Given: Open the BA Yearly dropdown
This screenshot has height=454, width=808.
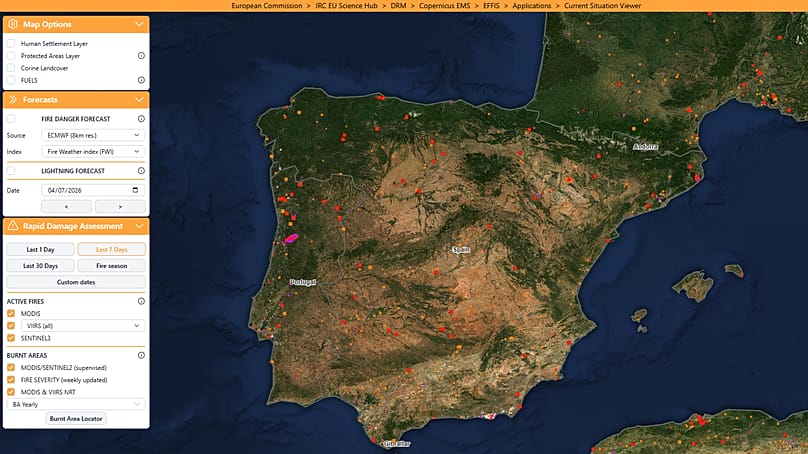Looking at the screenshot, I should [x=76, y=405].
